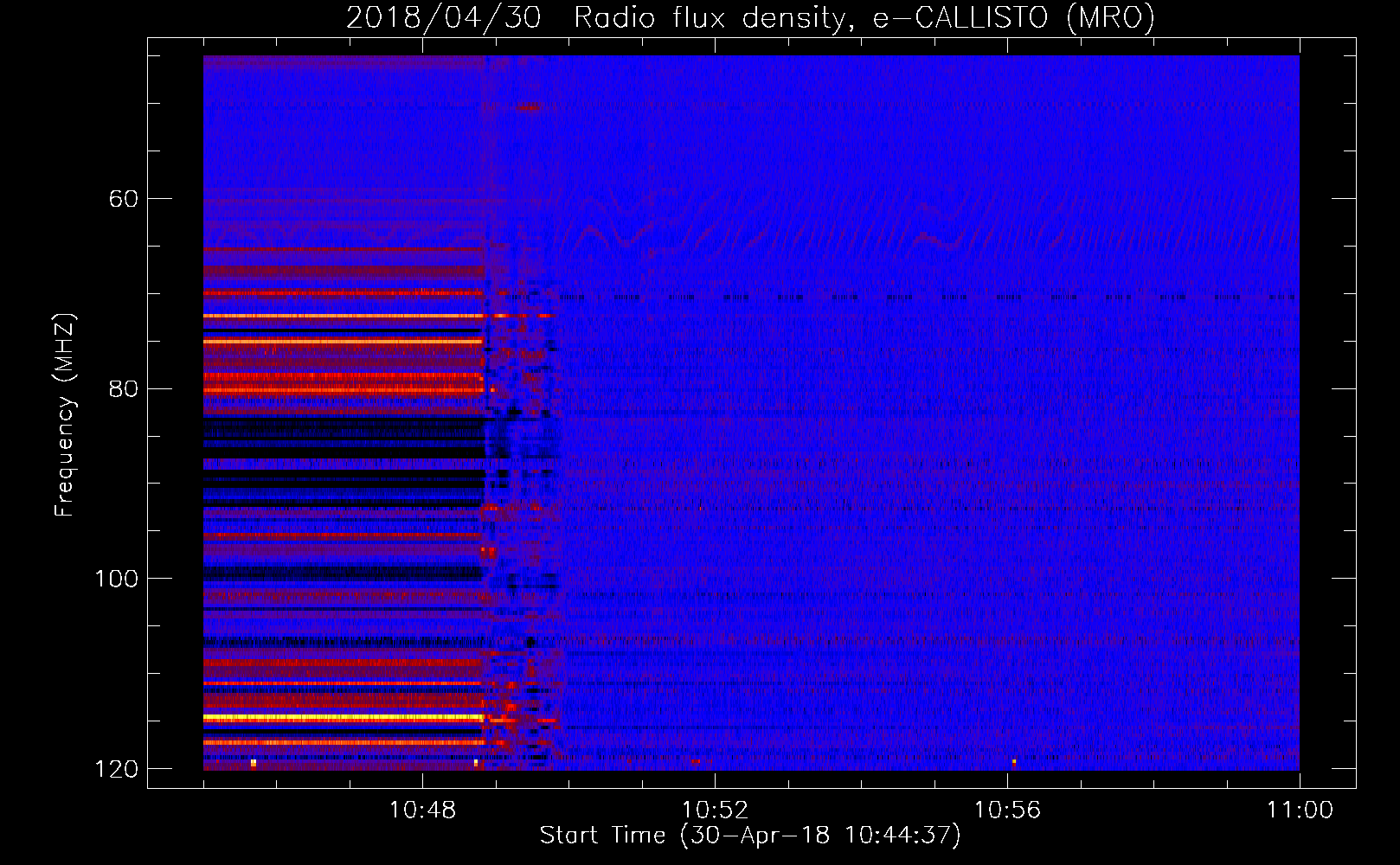Click the 100 frequency tick label
This screenshot has width=1400, height=865.
pyautogui.click(x=117, y=579)
